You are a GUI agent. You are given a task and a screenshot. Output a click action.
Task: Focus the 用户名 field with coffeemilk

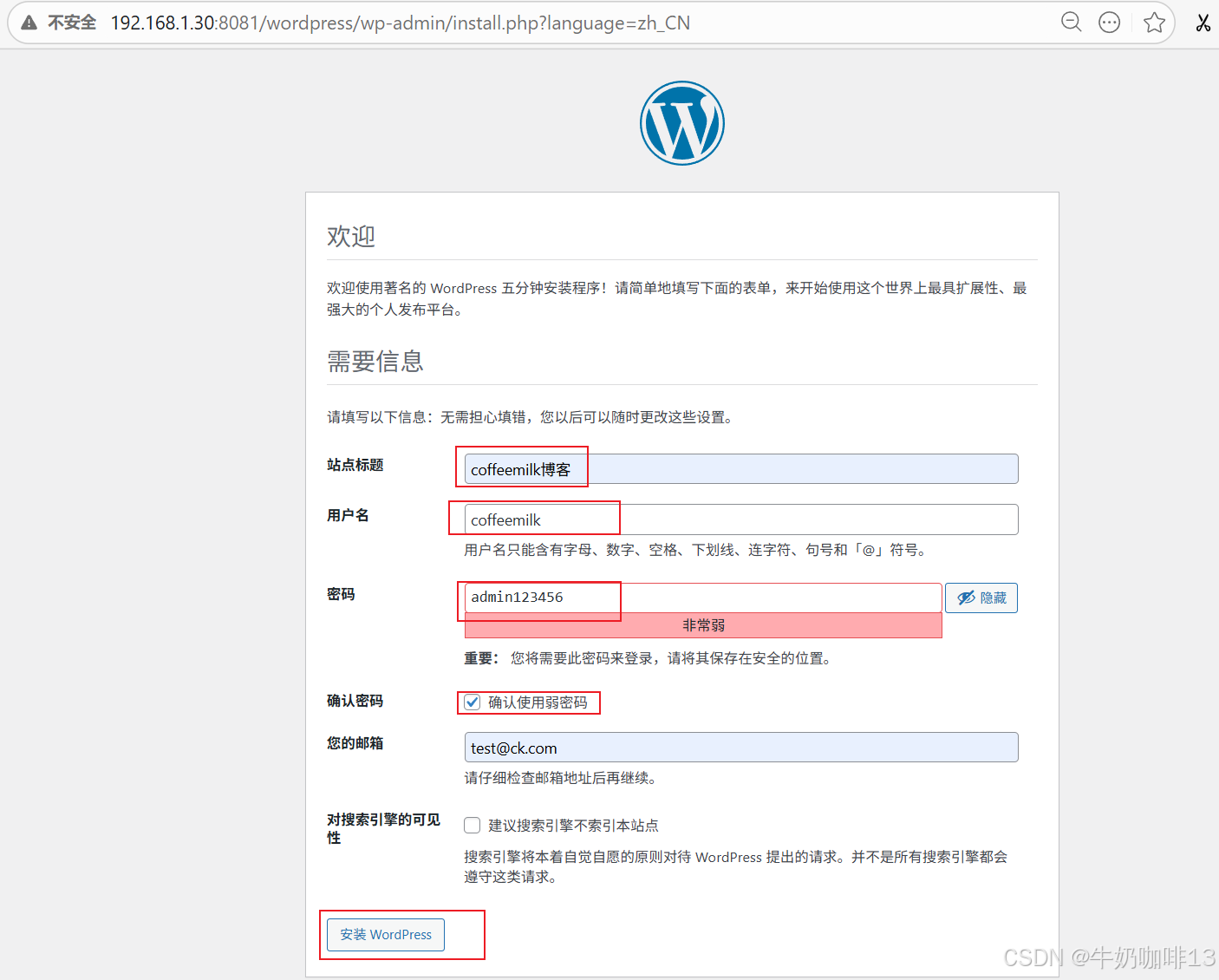click(741, 519)
